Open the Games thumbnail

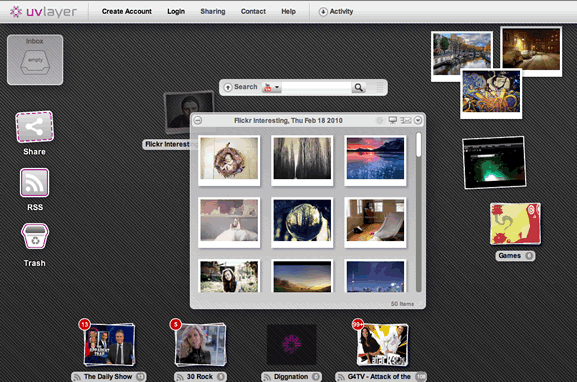coord(515,224)
